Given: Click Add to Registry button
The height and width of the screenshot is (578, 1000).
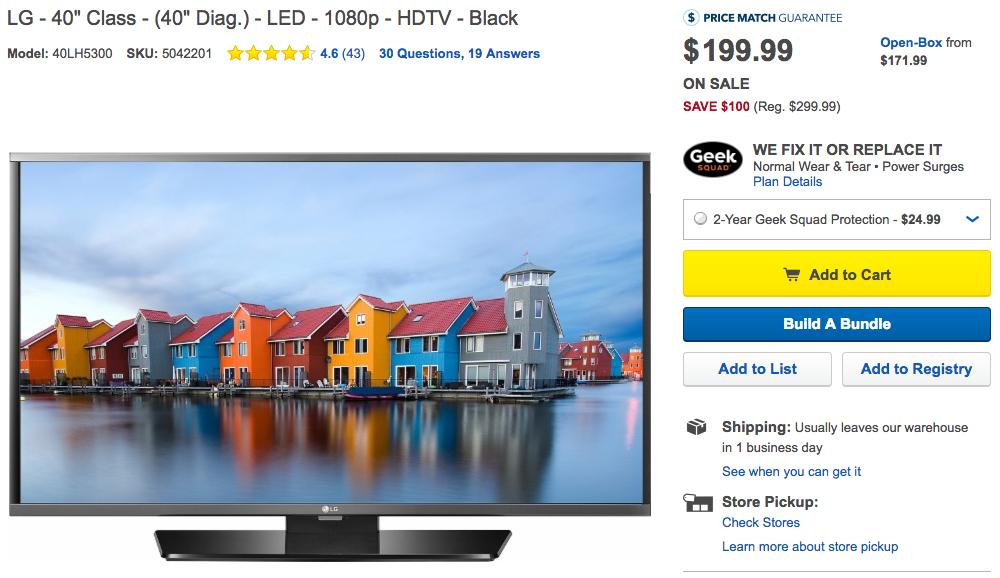Looking at the screenshot, I should click(x=916, y=369).
